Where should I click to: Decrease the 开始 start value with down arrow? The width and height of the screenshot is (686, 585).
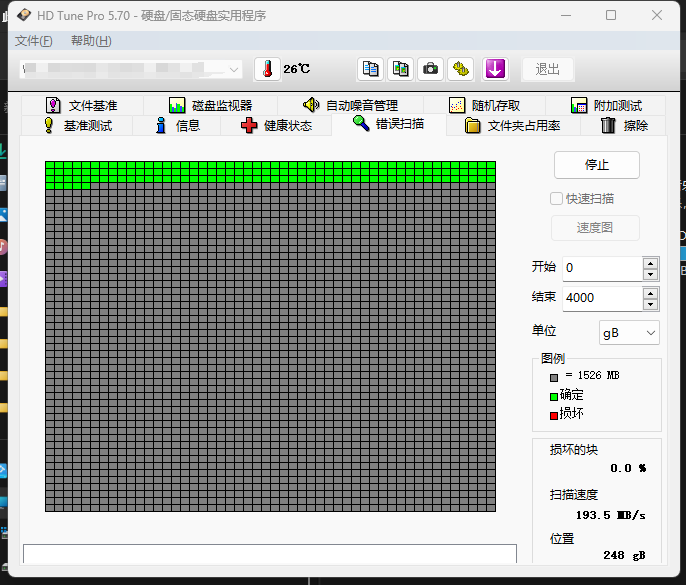coord(651,274)
